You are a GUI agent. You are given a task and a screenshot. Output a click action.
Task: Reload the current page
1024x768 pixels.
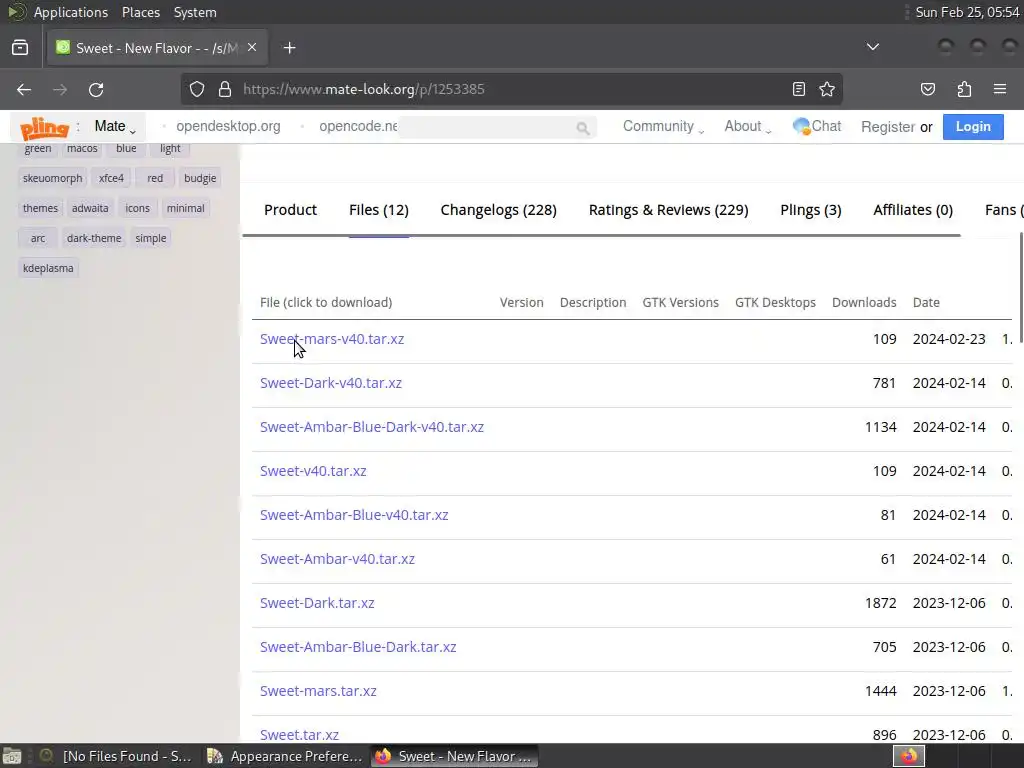(x=96, y=89)
